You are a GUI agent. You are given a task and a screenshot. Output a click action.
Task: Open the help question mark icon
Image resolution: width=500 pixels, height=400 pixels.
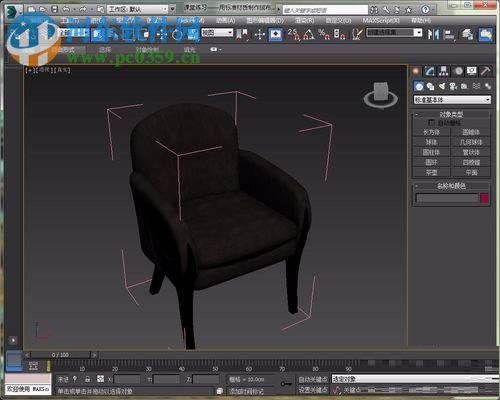click(425, 10)
